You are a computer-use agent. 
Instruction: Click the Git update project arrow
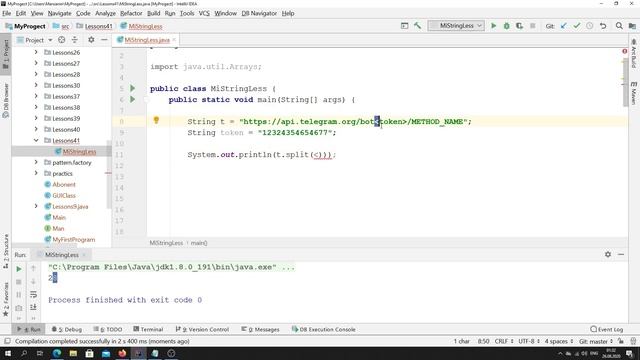coord(564,26)
